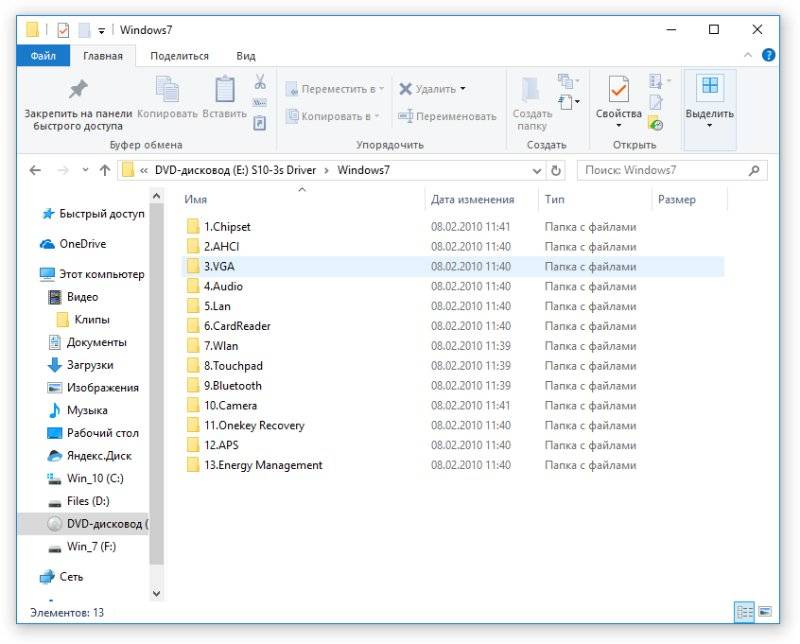Image resolution: width=800 pixels, height=644 pixels.
Task: Open Win_10 (C:) drive in sidebar
Action: 85,479
